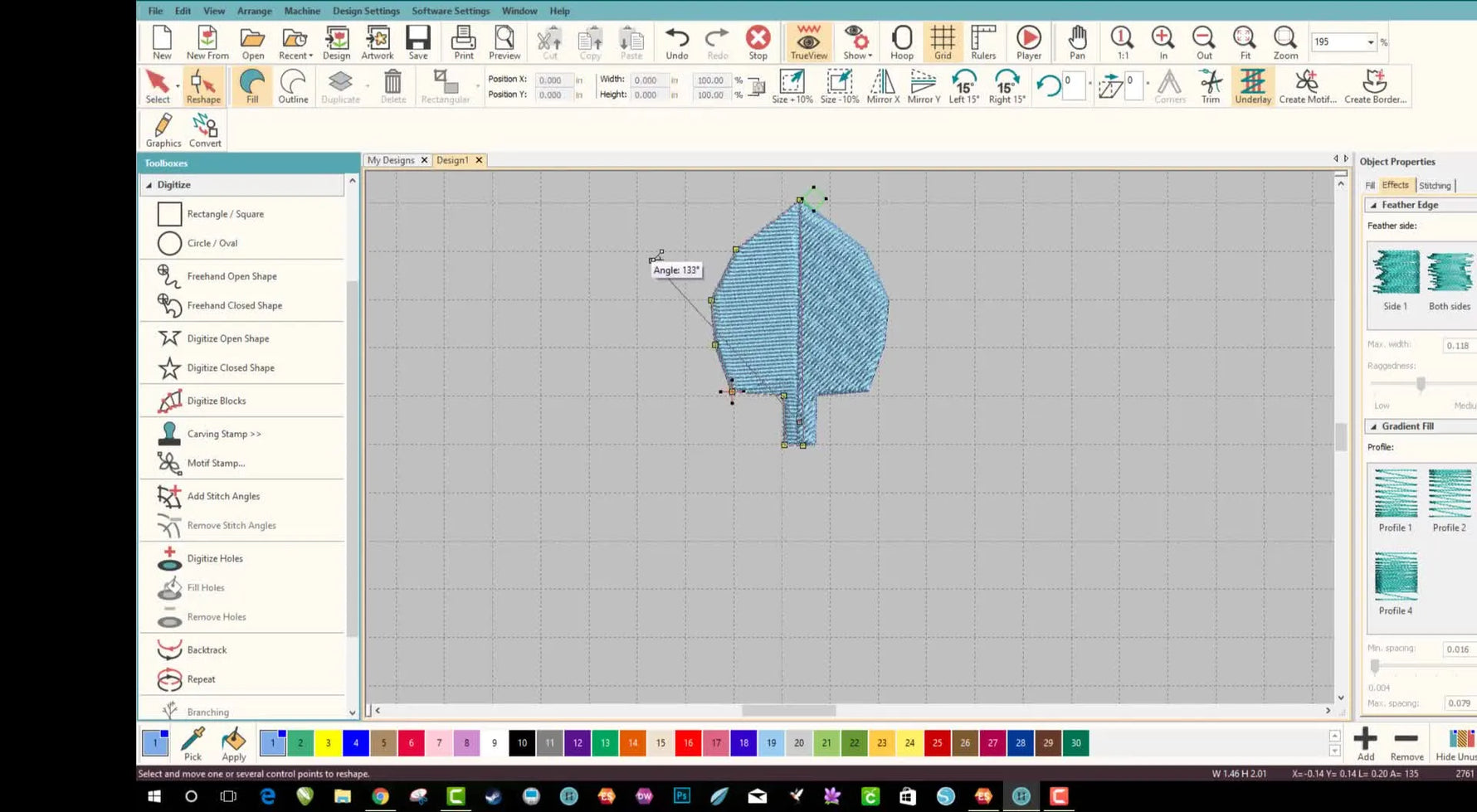1477x812 pixels.
Task: Click the Pick color tool
Action: 193,743
